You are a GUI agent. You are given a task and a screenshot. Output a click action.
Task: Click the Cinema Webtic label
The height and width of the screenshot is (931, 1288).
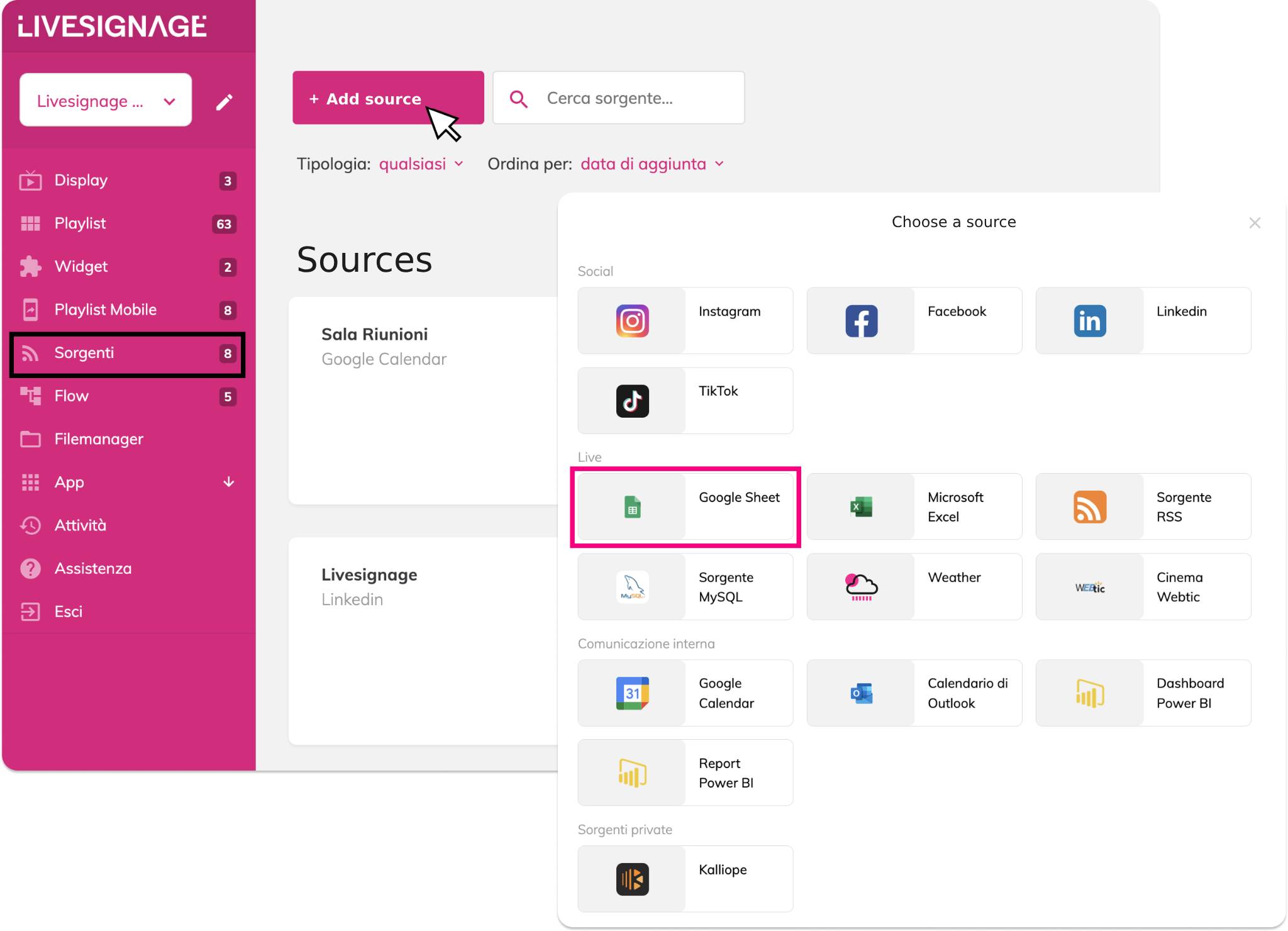[1179, 587]
